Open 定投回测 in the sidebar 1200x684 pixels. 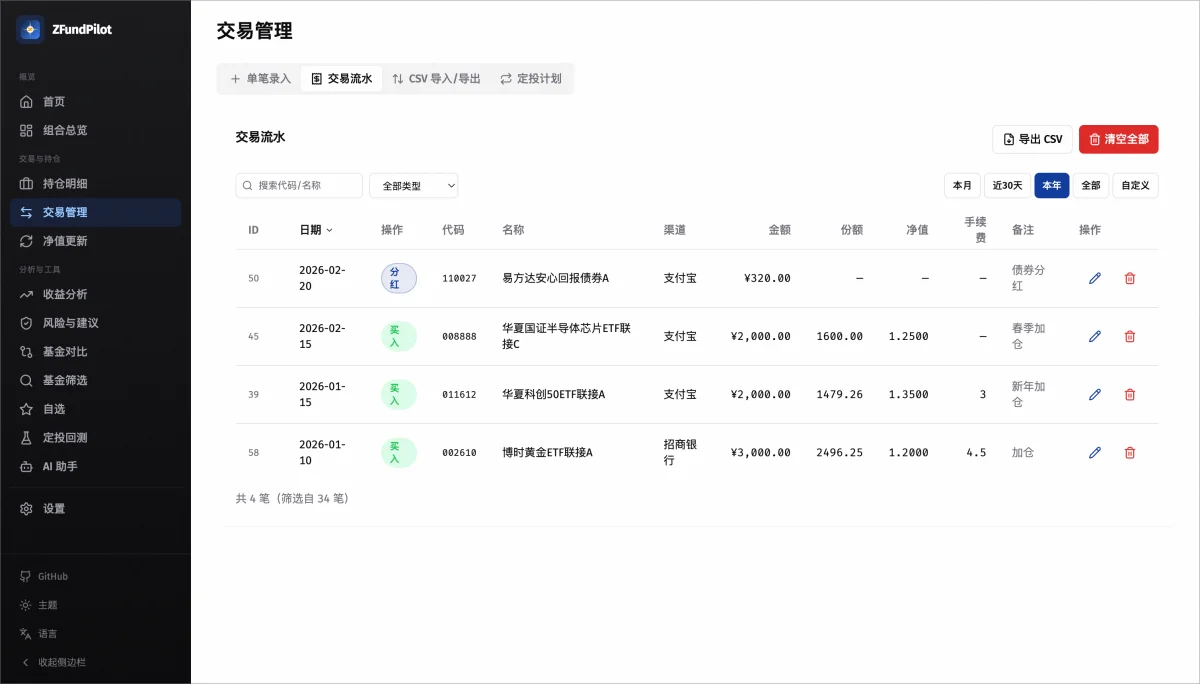click(x=95, y=437)
